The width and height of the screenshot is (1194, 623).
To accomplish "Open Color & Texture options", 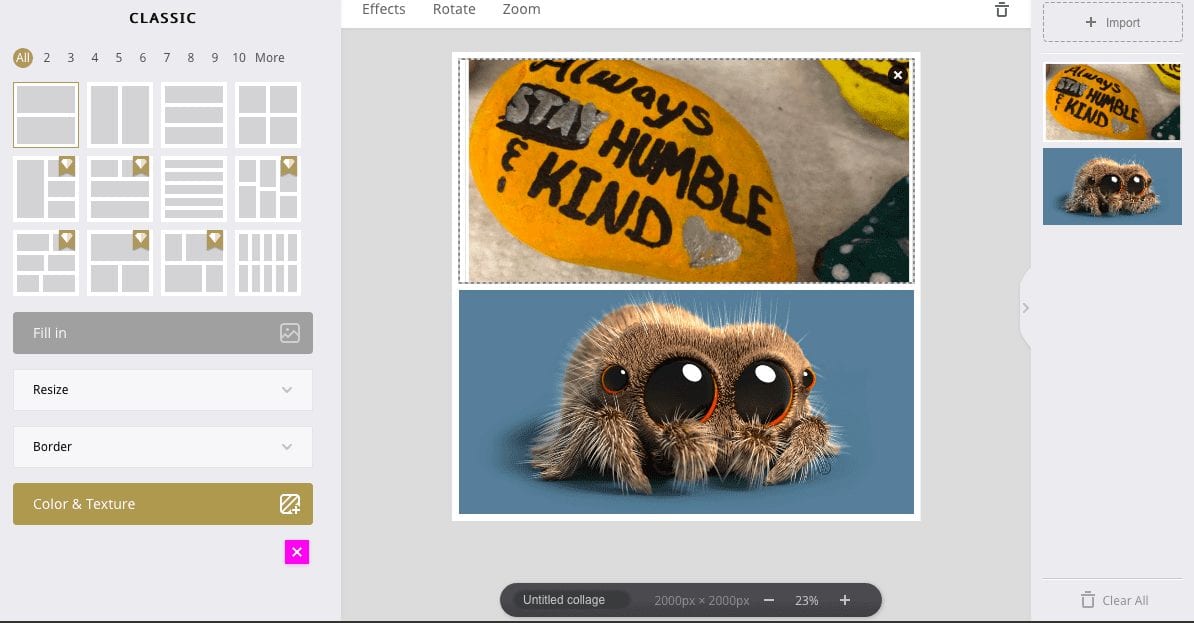I will (163, 504).
